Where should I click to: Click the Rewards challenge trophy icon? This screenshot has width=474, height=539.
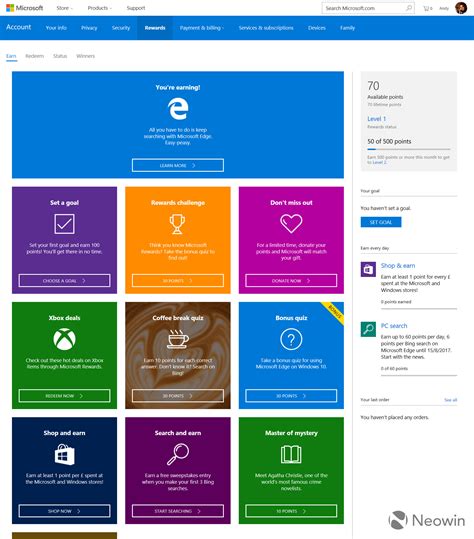[x=177, y=224]
